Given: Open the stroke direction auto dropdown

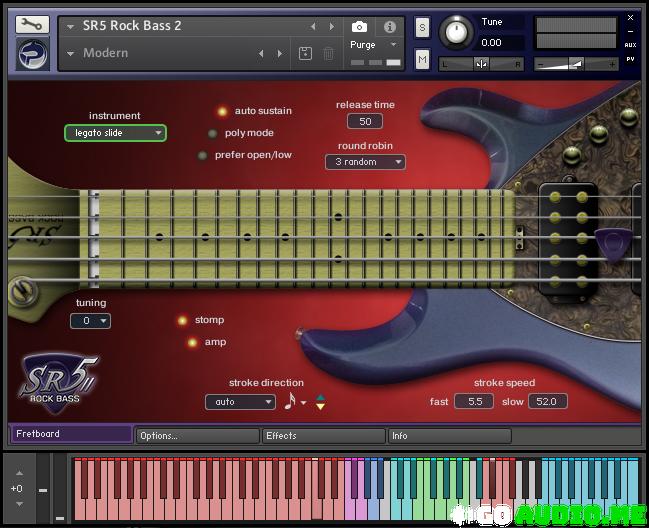Looking at the screenshot, I should click(240, 402).
